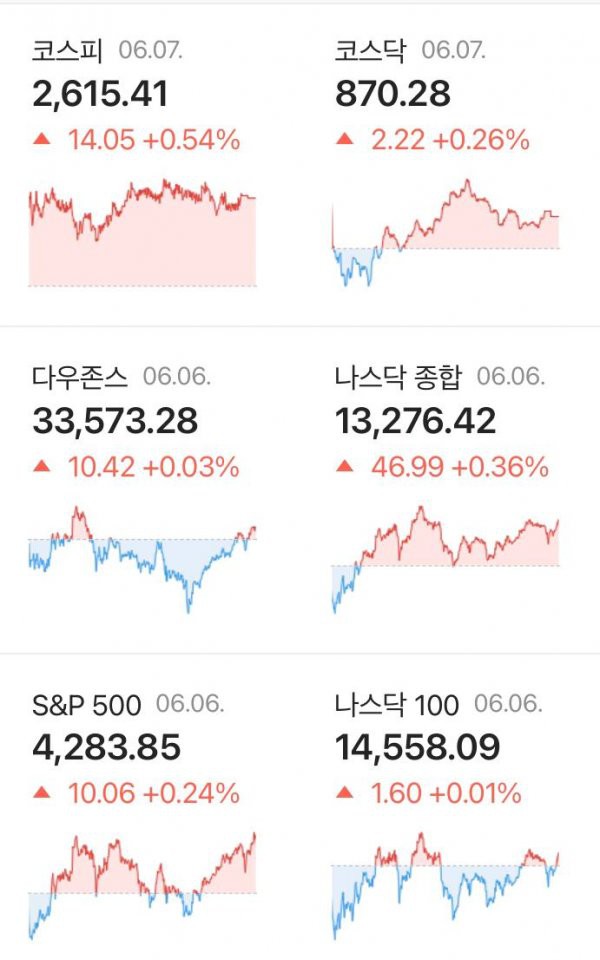The image size is (600, 960).
Task: Click the 나스닥 종합 red up-triangle icon
Action: (x=345, y=466)
